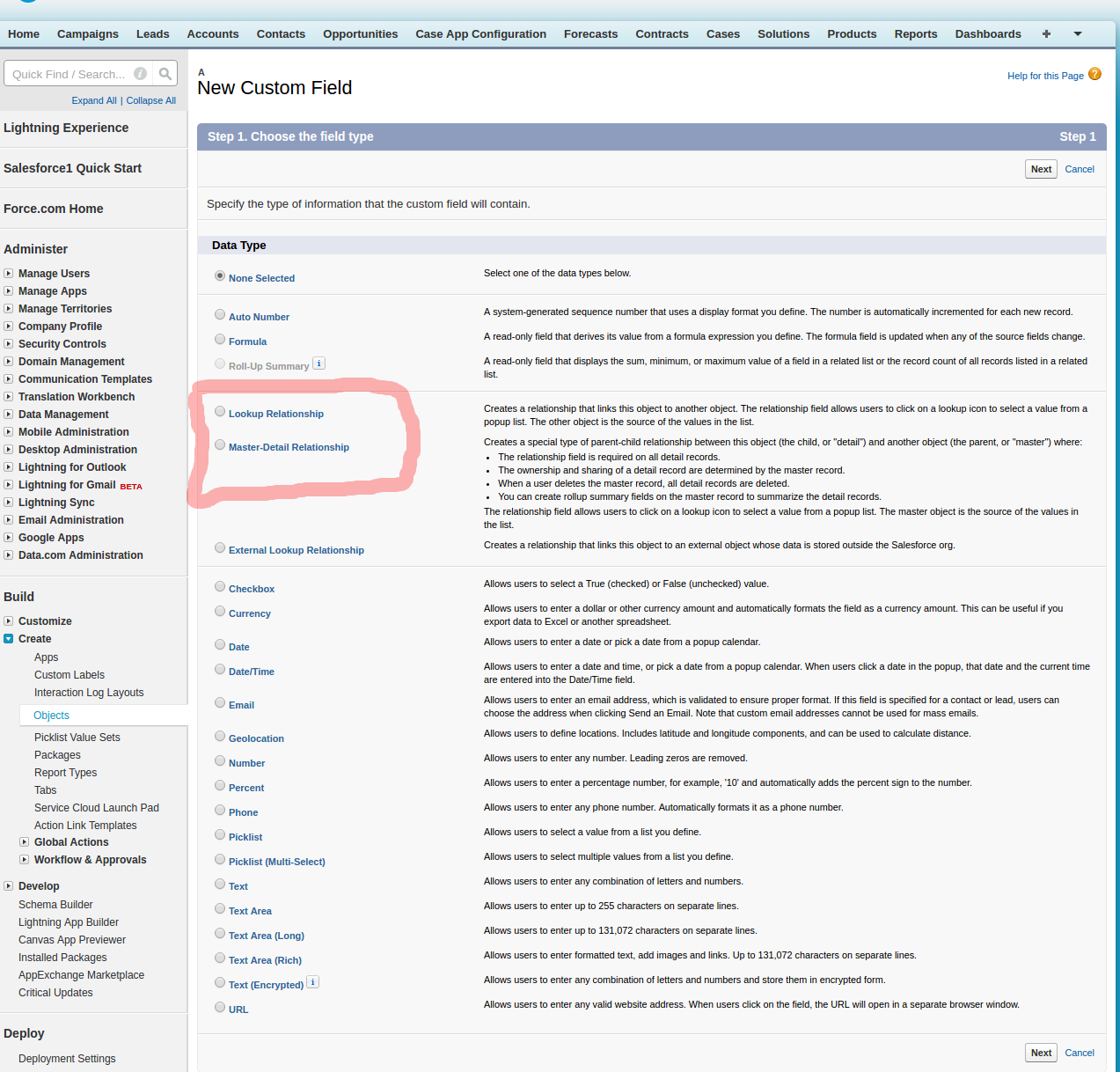Choose the Master-Detail Relationship data type

point(220,445)
